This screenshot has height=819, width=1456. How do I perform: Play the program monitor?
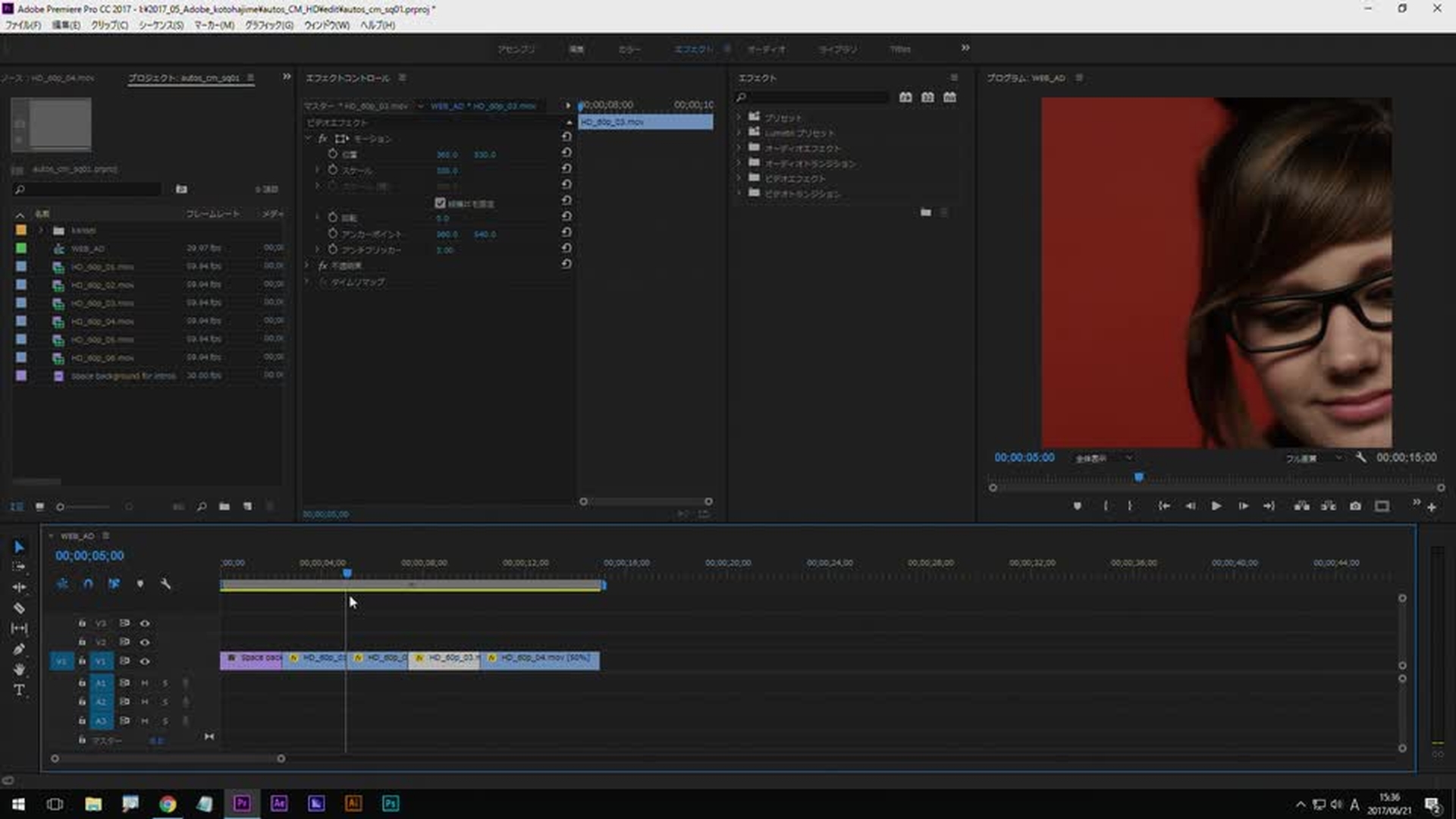pos(1216,507)
